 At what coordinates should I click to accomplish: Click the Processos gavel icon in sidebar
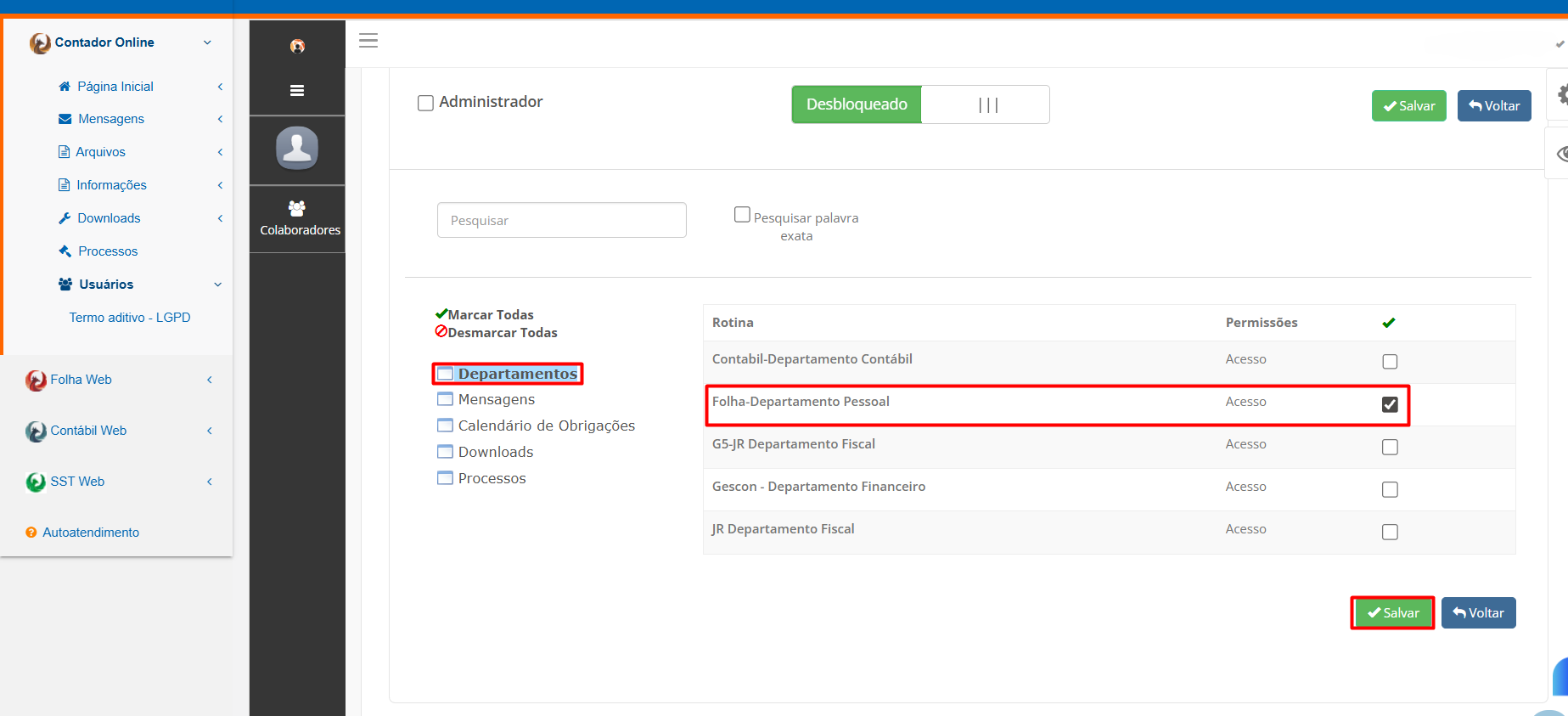(x=65, y=251)
